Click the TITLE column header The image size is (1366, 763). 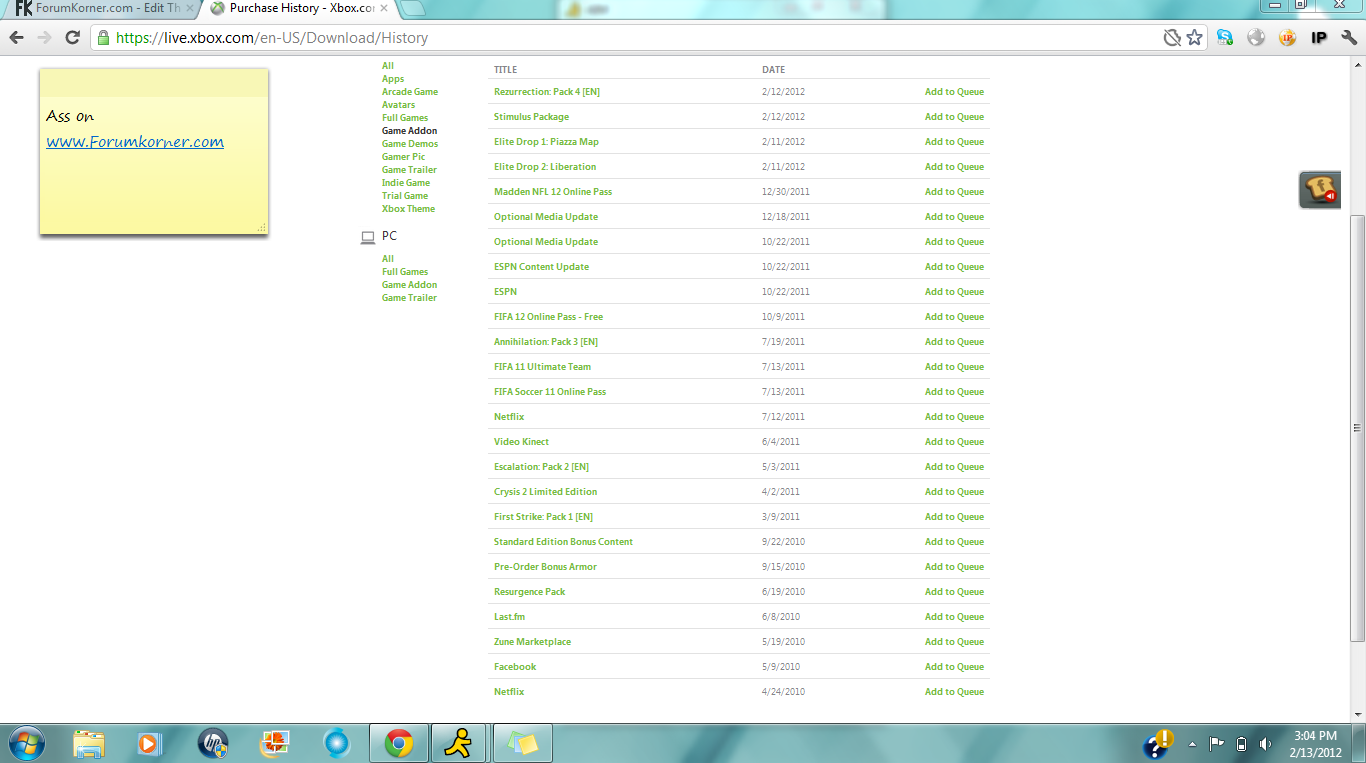505,70
